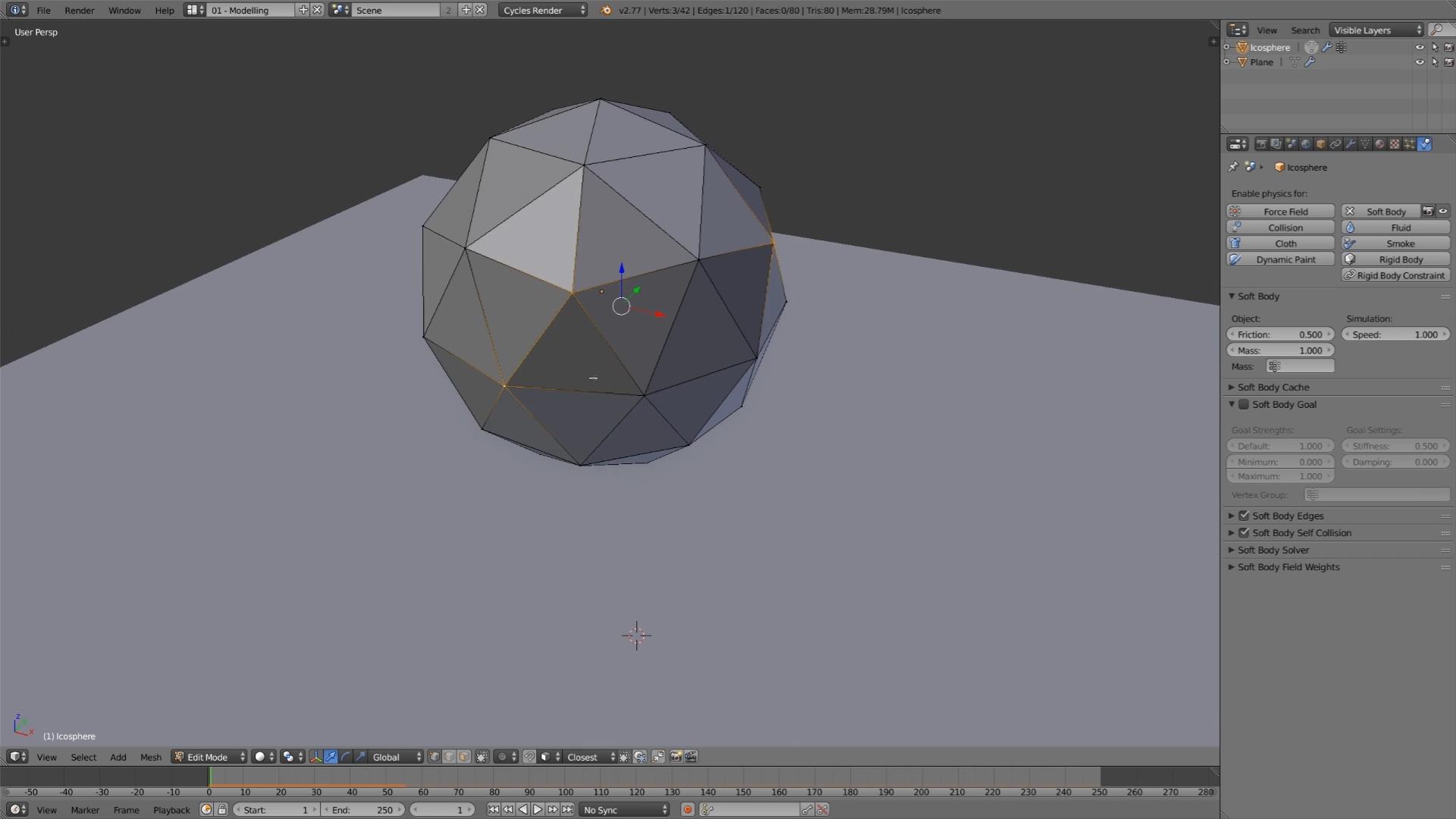Toggle renderability of Plane in outliner
1456x819 pixels.
(1449, 62)
